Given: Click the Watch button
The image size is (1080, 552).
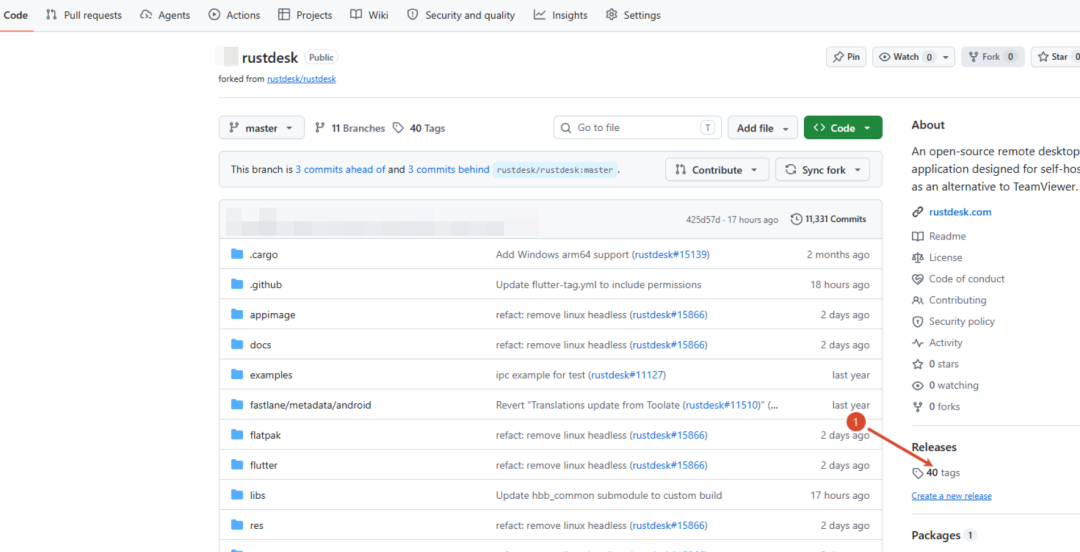Looking at the screenshot, I should pos(906,57).
